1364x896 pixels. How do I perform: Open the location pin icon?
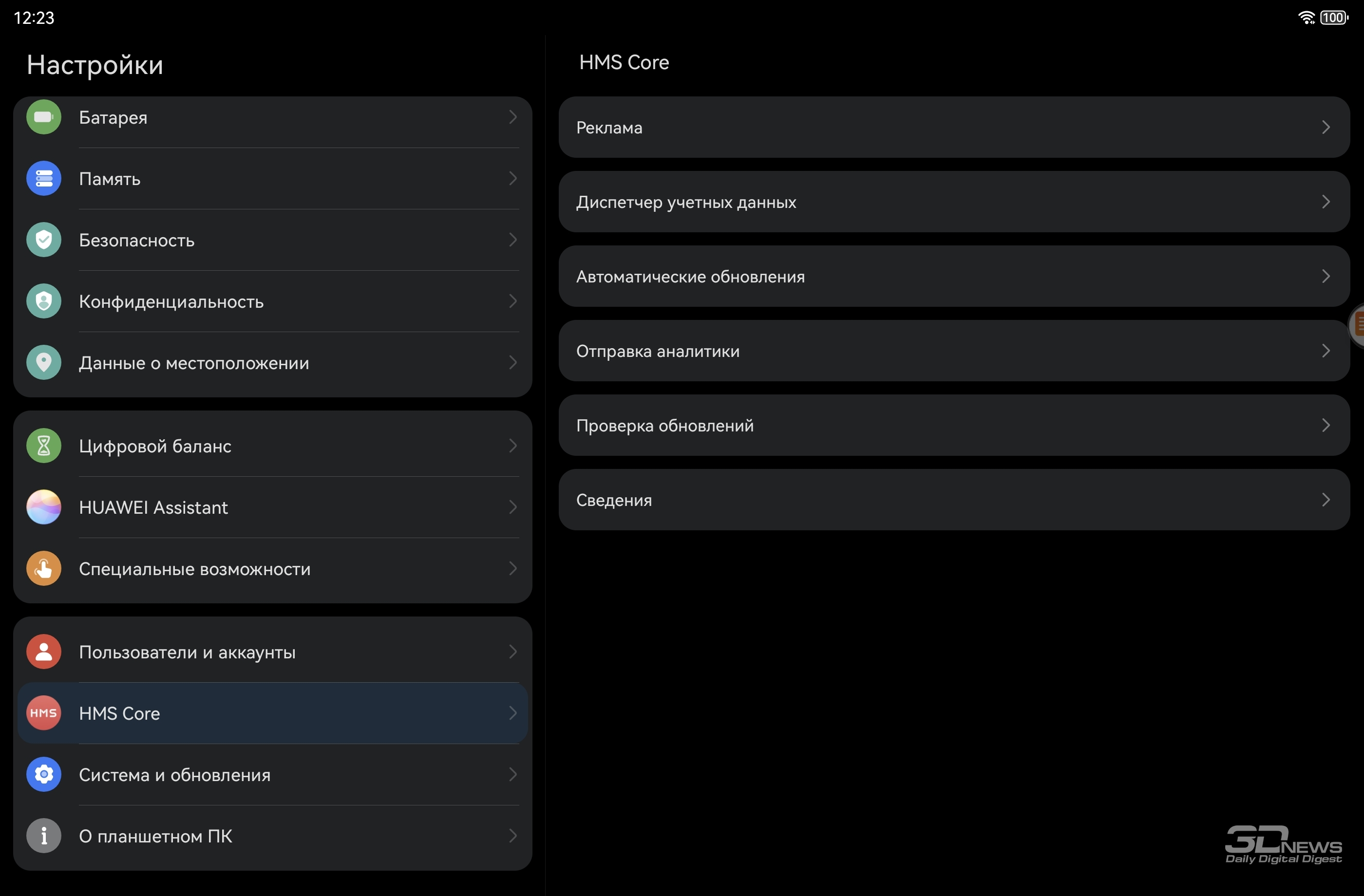pyautogui.click(x=43, y=363)
